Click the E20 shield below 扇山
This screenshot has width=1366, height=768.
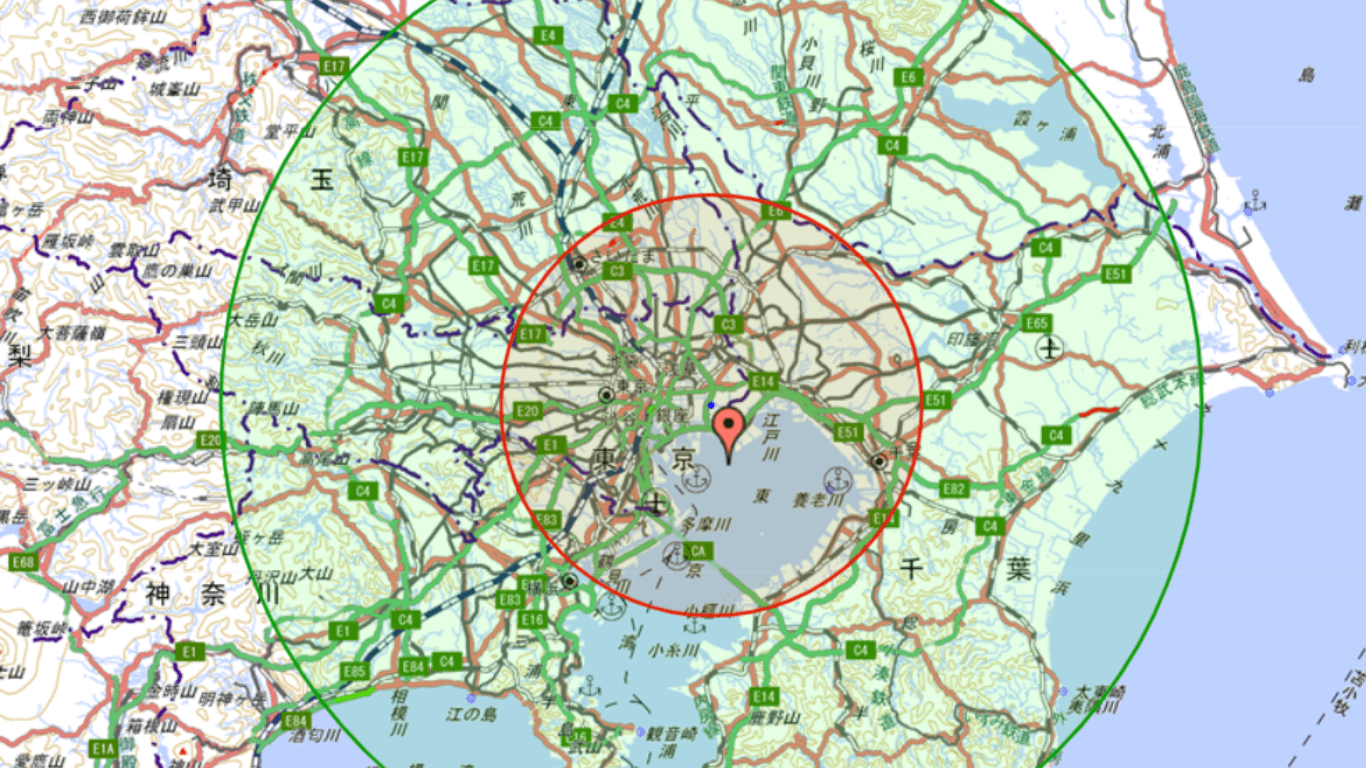[x=210, y=440]
